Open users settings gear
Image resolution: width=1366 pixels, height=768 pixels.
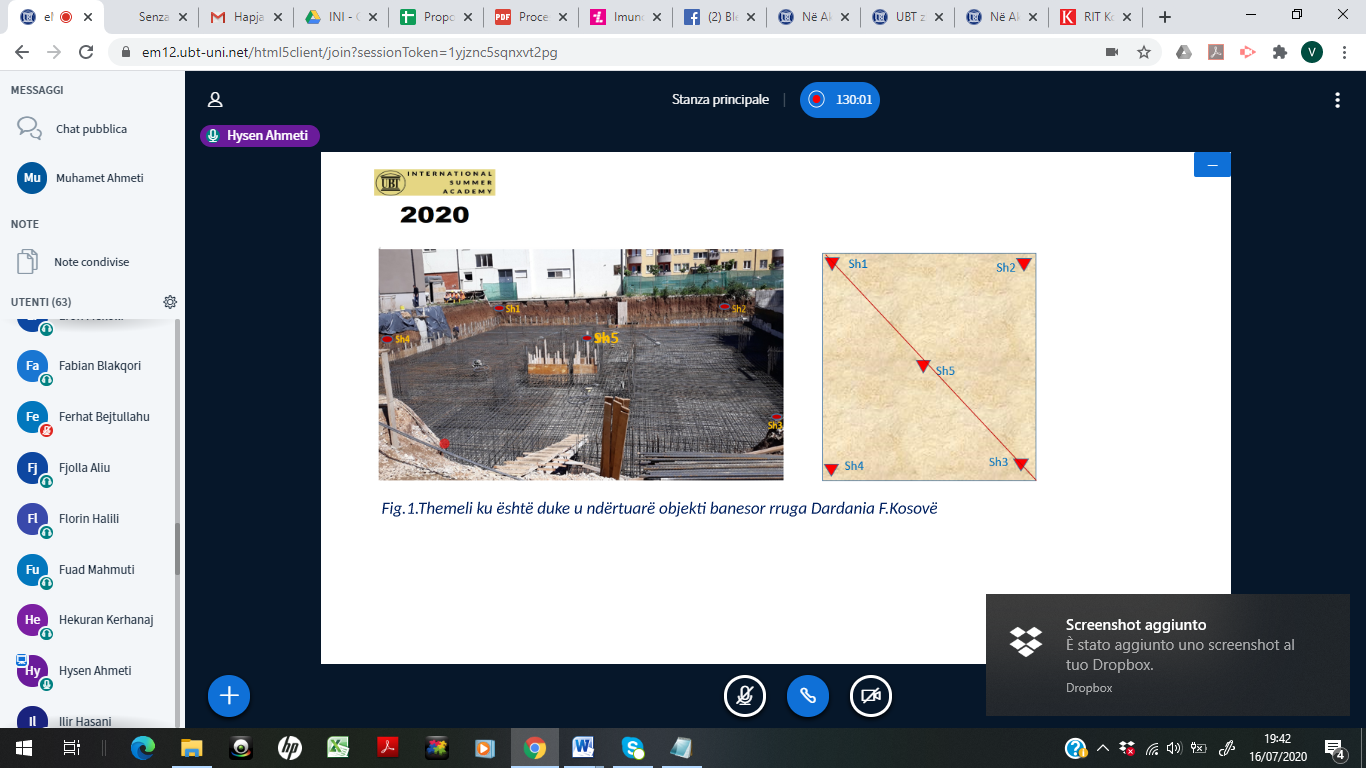pyautogui.click(x=170, y=302)
